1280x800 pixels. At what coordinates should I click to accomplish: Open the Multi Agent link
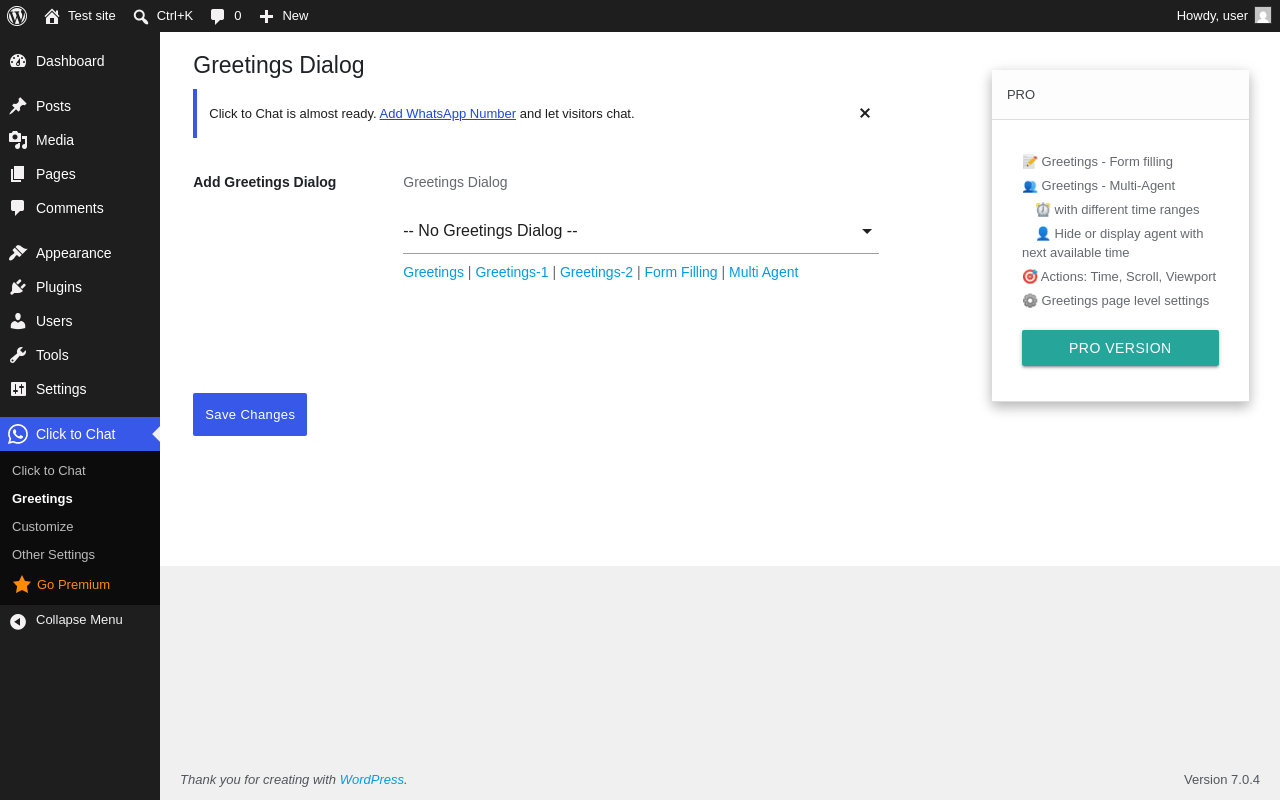pos(764,272)
